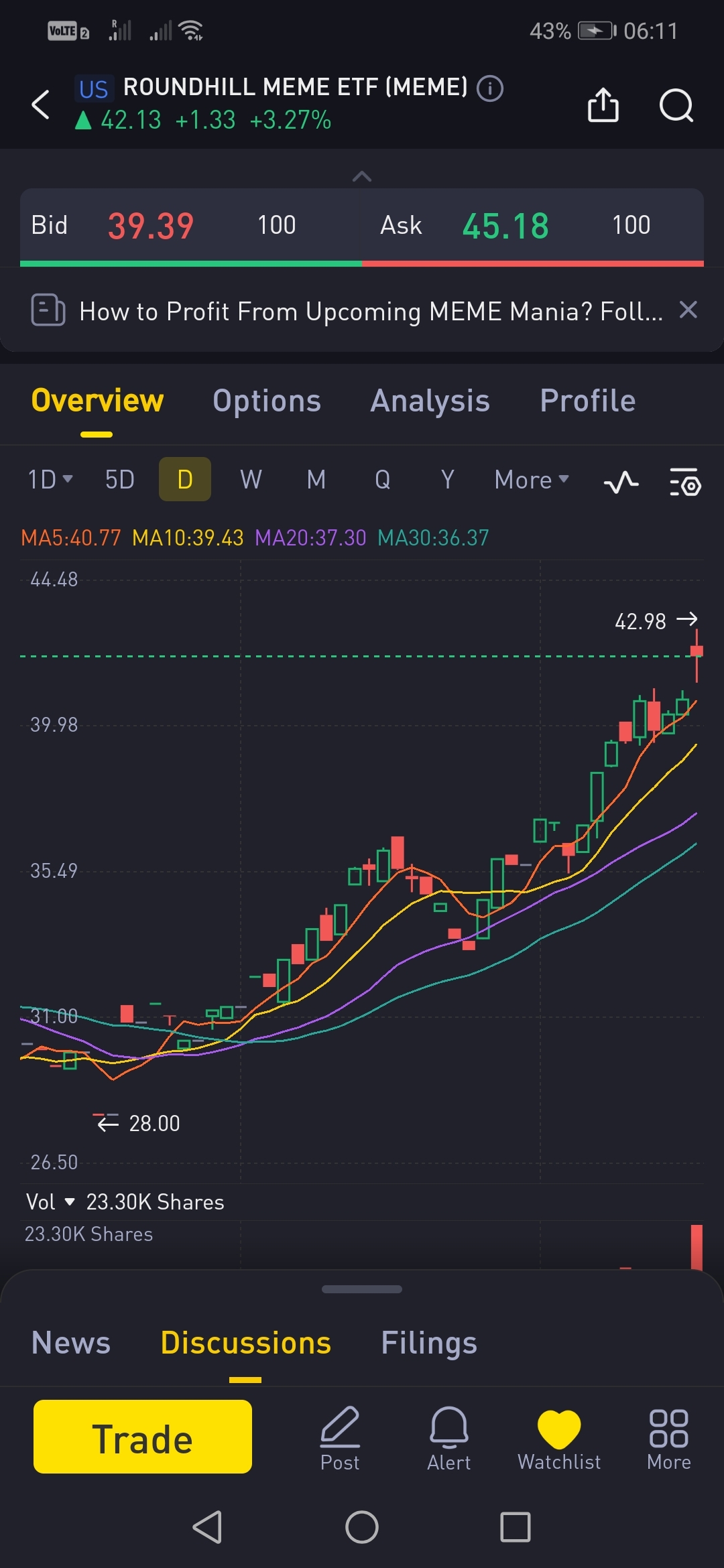Screen dimensions: 724x1568
Task: Tap the 28.00 low price marker
Action: pyautogui.click(x=137, y=1123)
